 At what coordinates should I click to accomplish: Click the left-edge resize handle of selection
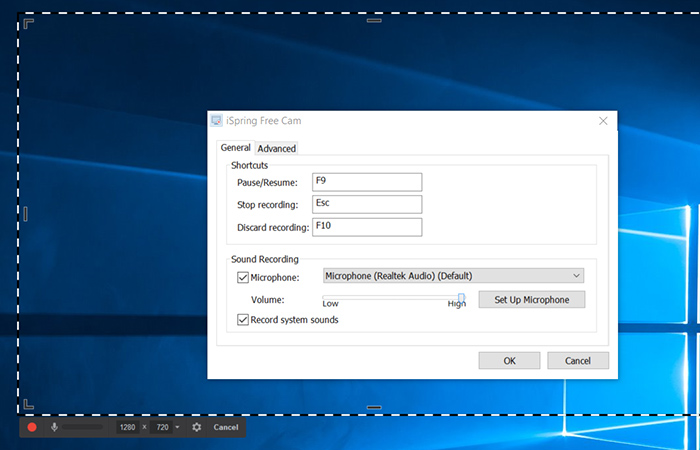25,214
